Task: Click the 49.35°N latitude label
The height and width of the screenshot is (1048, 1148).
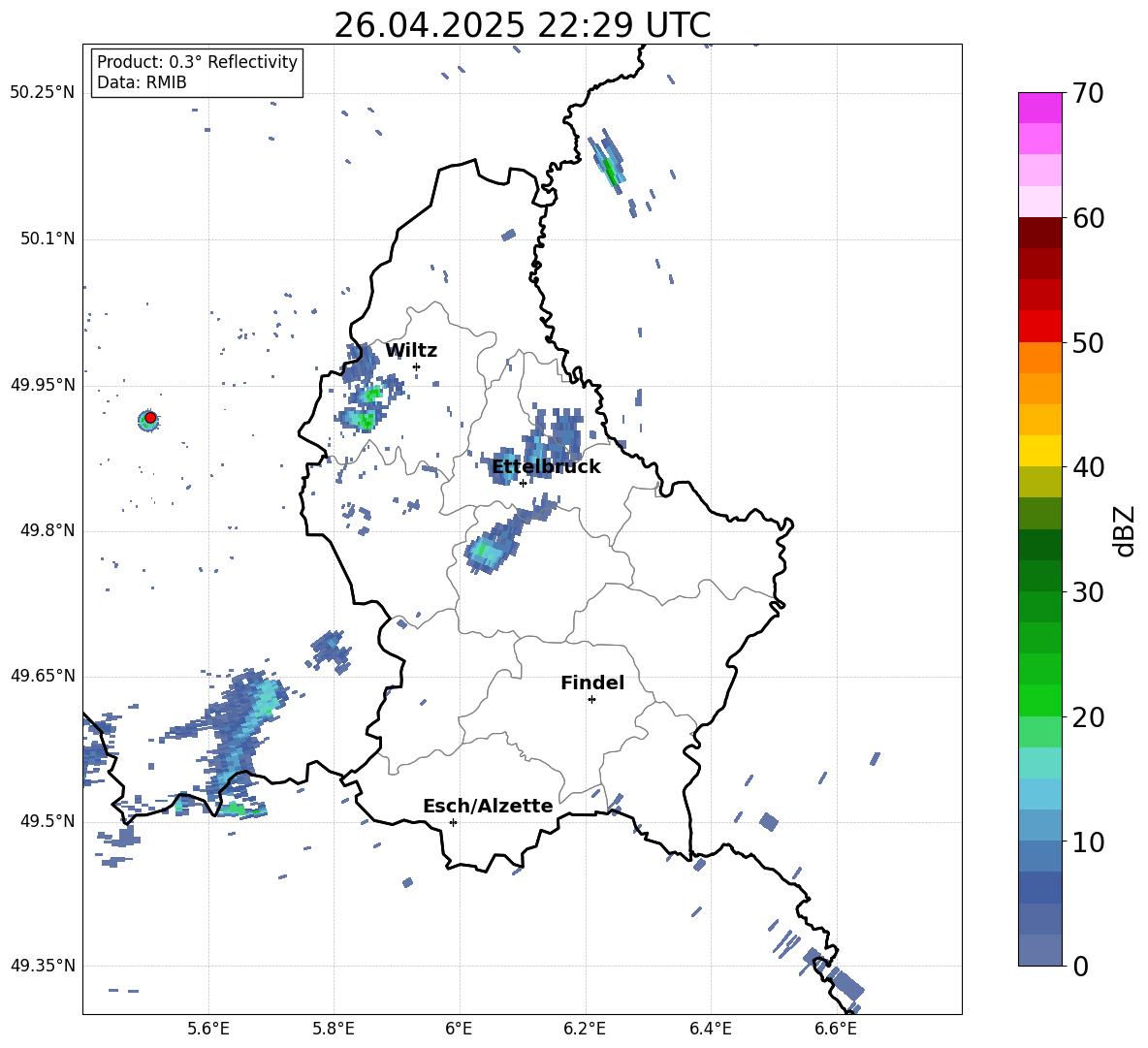Action: 43,966
